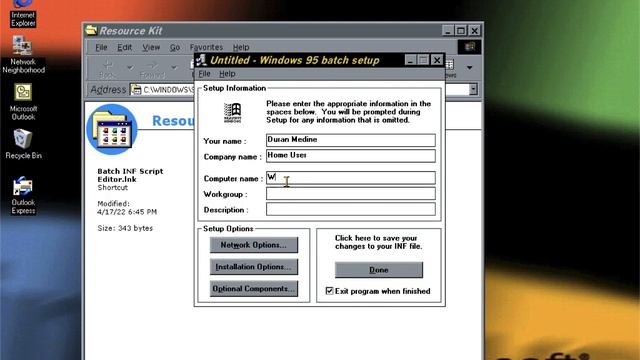Open Go menu in Resource Kit window
The height and width of the screenshot is (360, 640).
175,47
